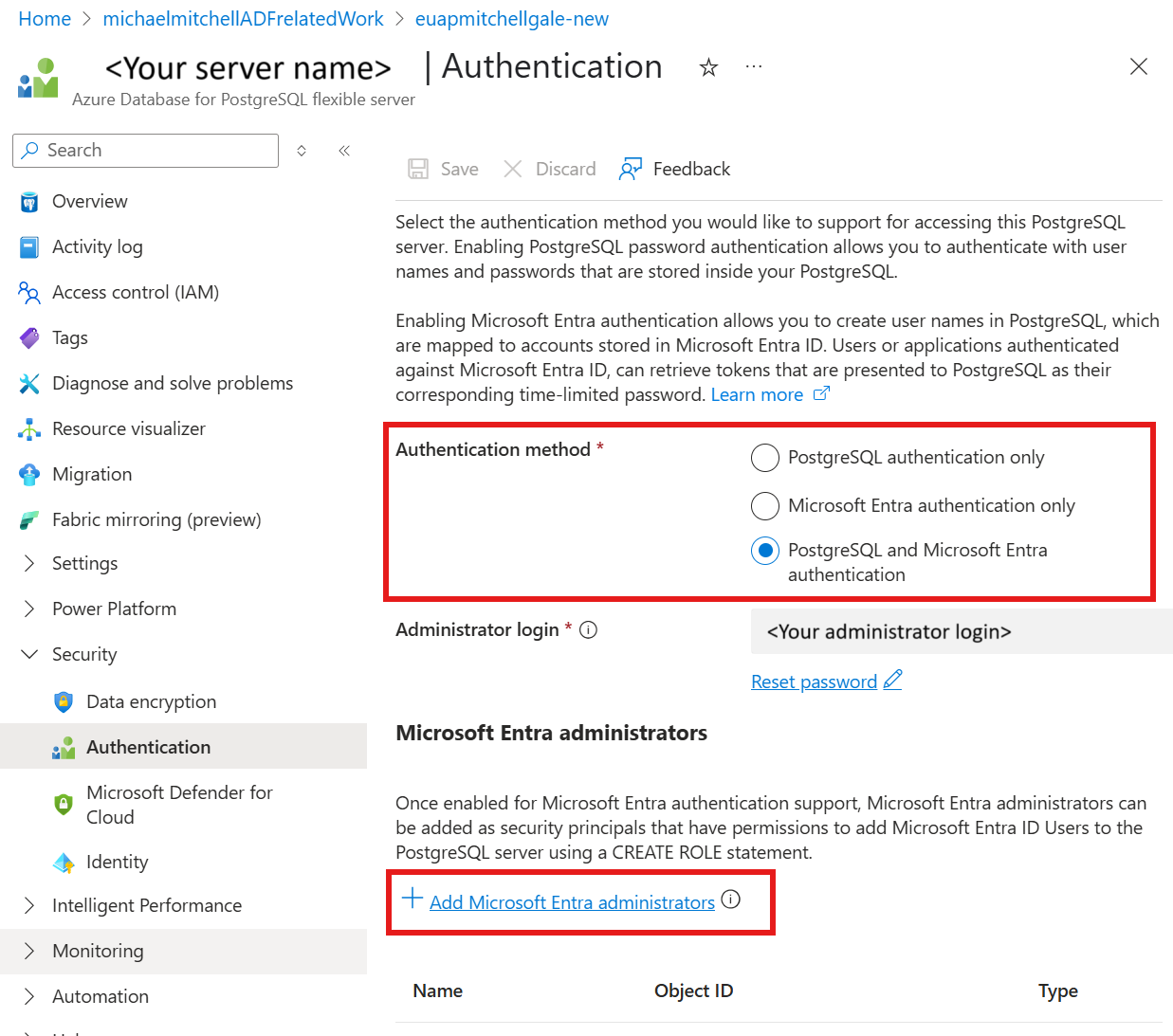The width and height of the screenshot is (1173, 1036).
Task: Open Diagnose and solve problems via wrench icon
Action: [29, 383]
